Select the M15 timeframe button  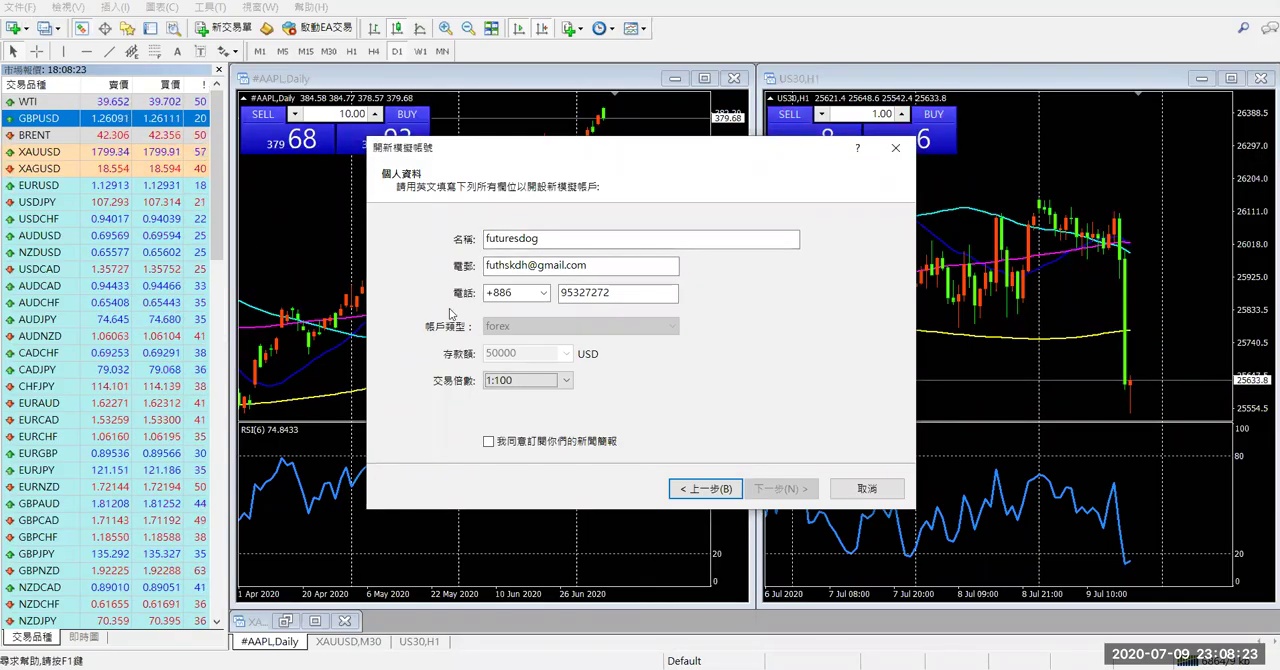pyautogui.click(x=305, y=51)
